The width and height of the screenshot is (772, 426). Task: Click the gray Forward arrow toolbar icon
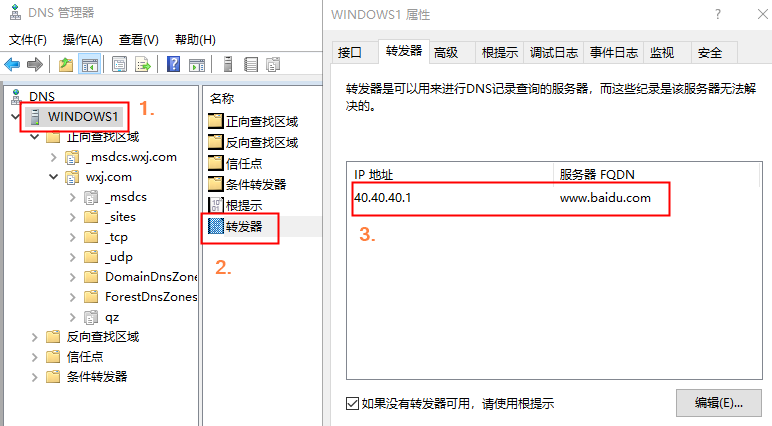point(34,65)
